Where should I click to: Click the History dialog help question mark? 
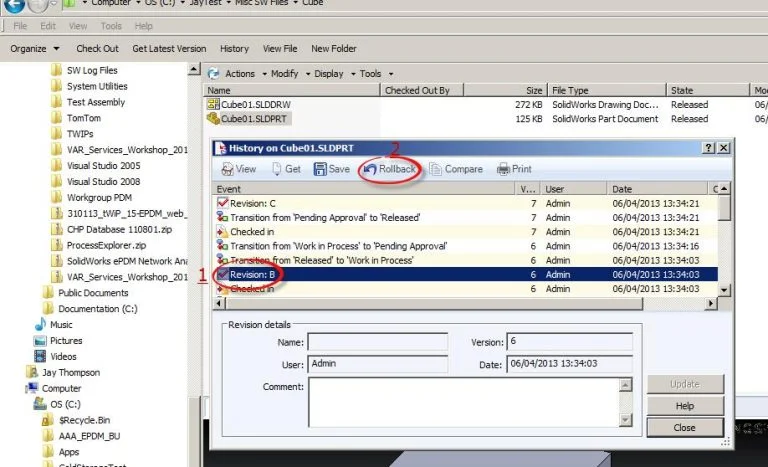[708, 147]
